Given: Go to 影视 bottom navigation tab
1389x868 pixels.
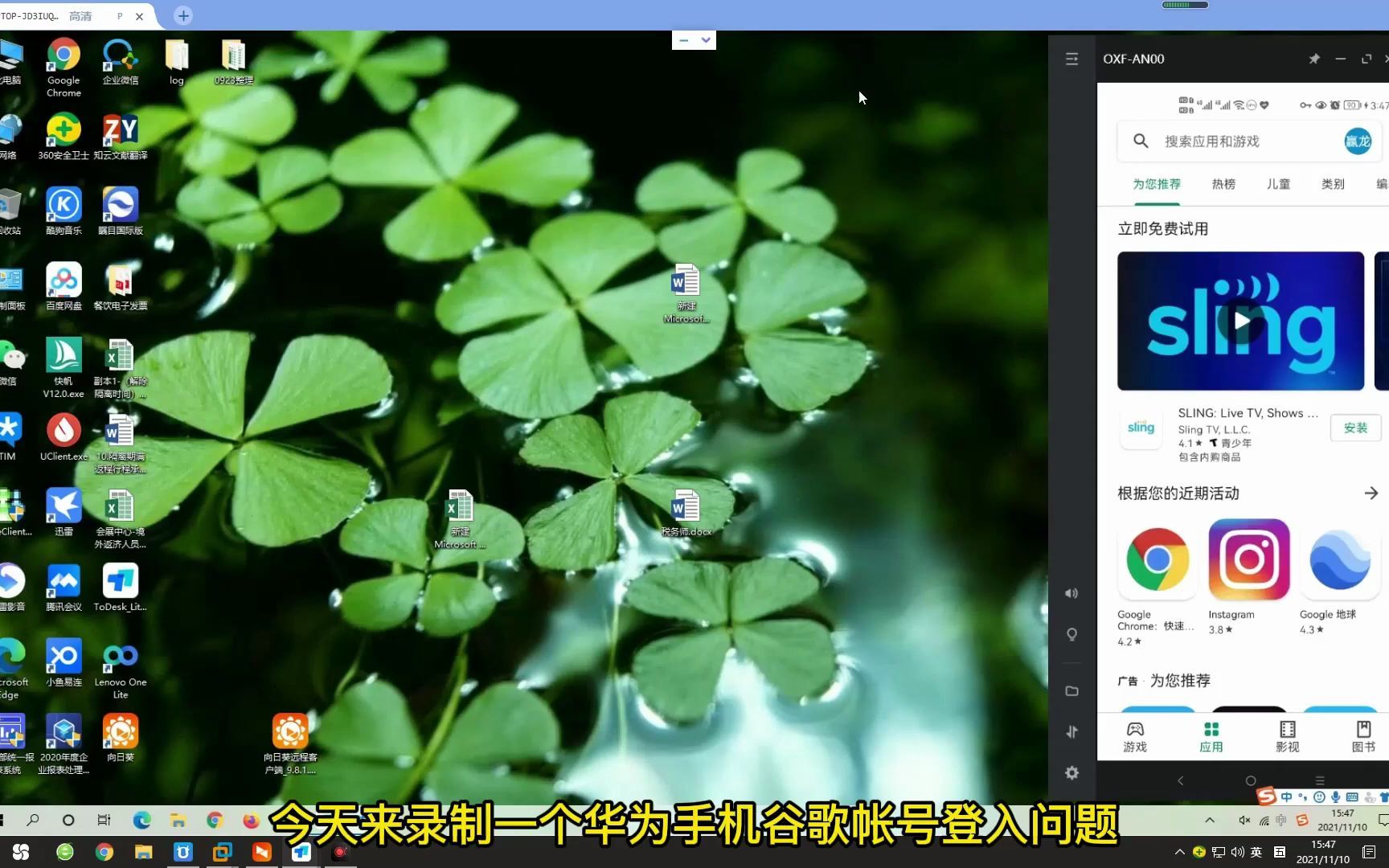Looking at the screenshot, I should (1287, 736).
